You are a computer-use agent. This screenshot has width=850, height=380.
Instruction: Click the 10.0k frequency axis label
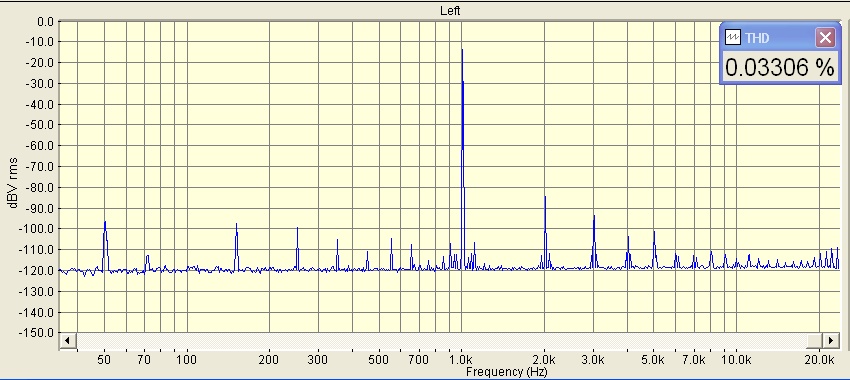pos(736,359)
